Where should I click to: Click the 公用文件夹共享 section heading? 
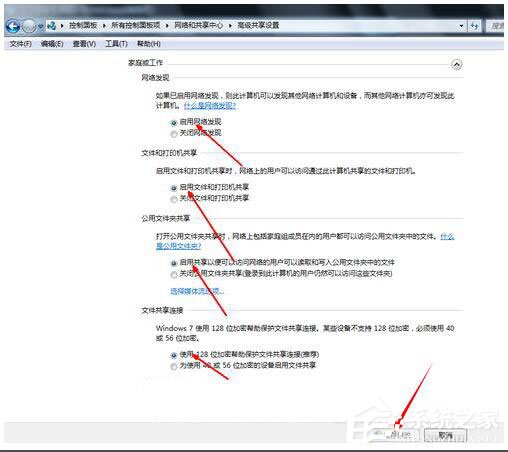click(x=166, y=218)
